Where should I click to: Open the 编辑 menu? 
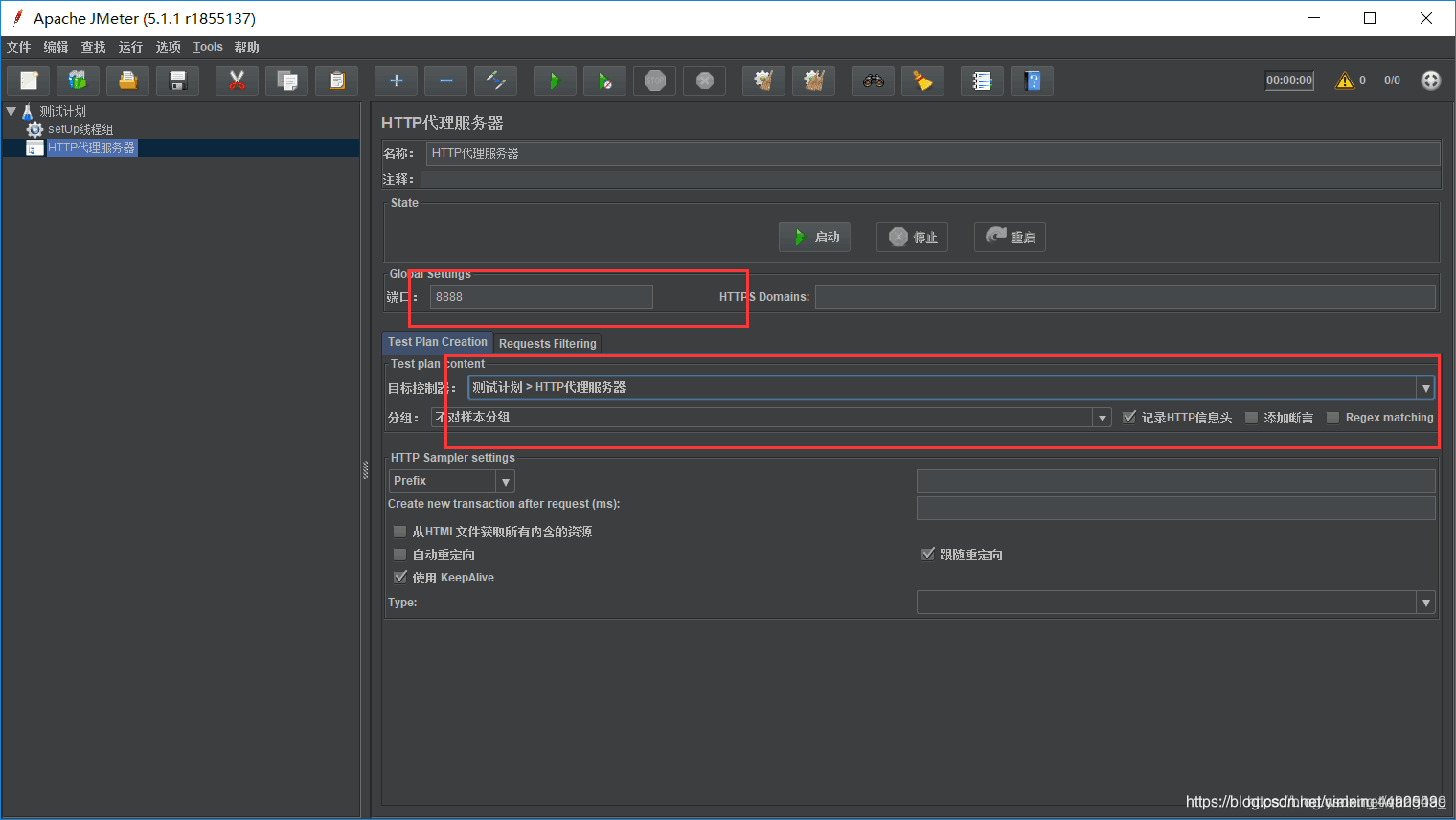[x=56, y=47]
